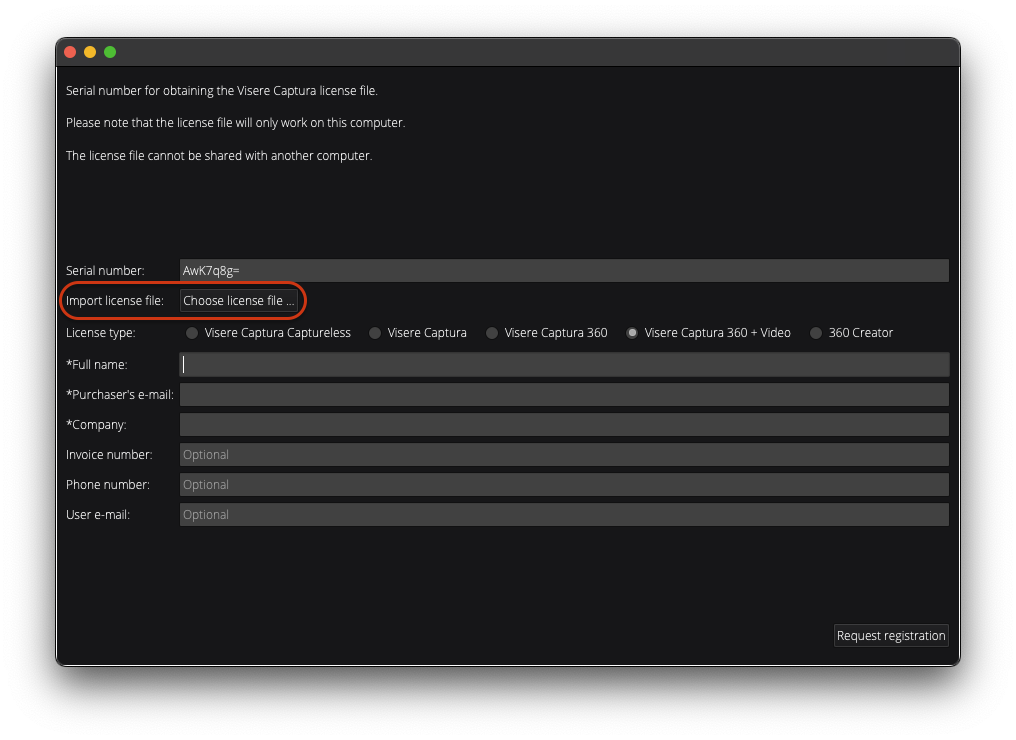Focus the optional Invoice number field
Viewport: 1016px width, 740px height.
tap(564, 454)
